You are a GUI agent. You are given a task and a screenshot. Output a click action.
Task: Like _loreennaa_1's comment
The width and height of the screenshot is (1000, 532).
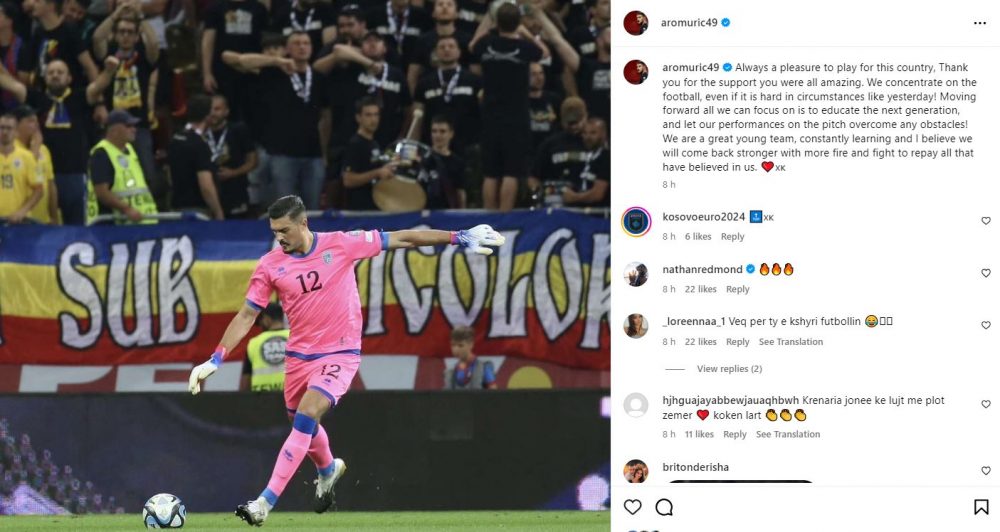tap(986, 325)
